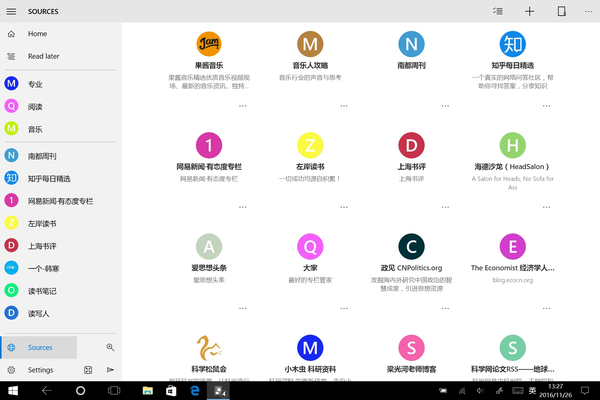This screenshot has width=600, height=400.
Task: Click the multi-select list icon in header
Action: [497, 11]
